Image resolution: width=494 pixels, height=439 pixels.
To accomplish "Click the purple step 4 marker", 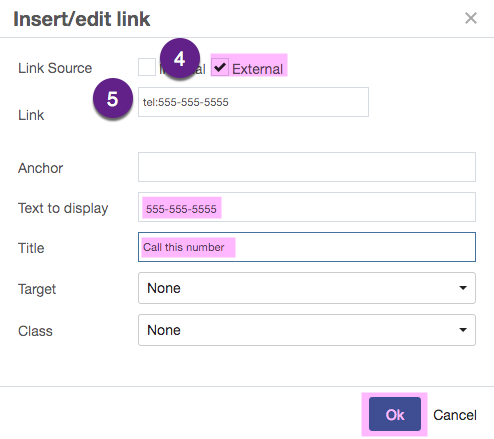I will (180, 58).
